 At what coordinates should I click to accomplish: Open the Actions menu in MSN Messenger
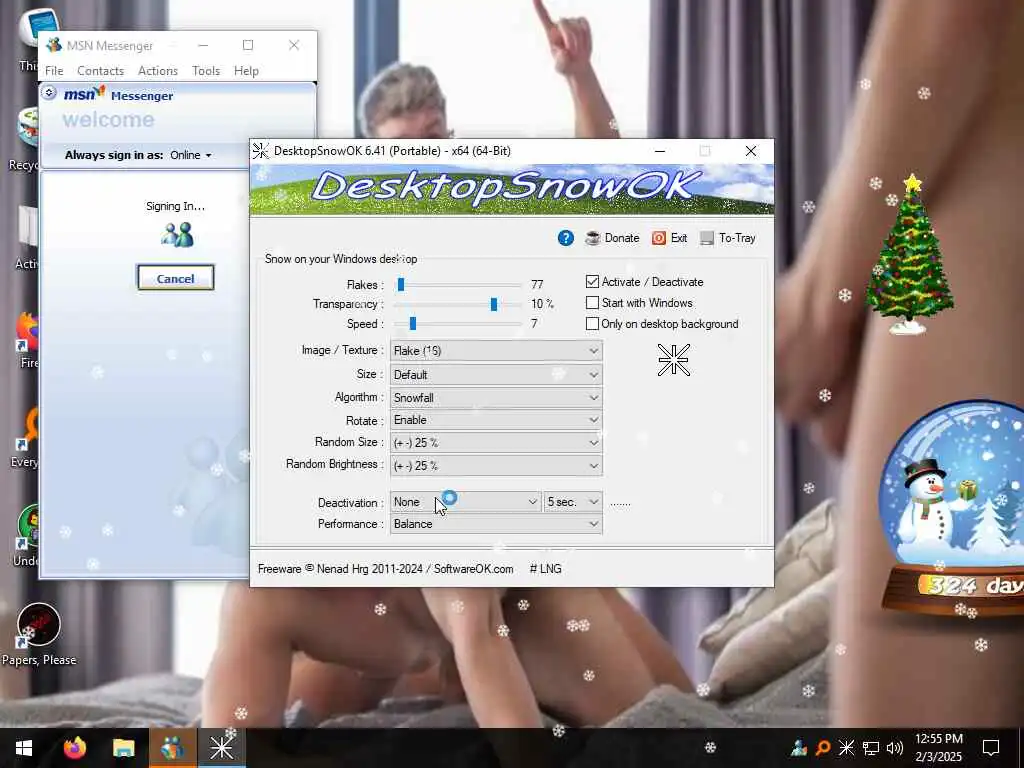coord(157,71)
